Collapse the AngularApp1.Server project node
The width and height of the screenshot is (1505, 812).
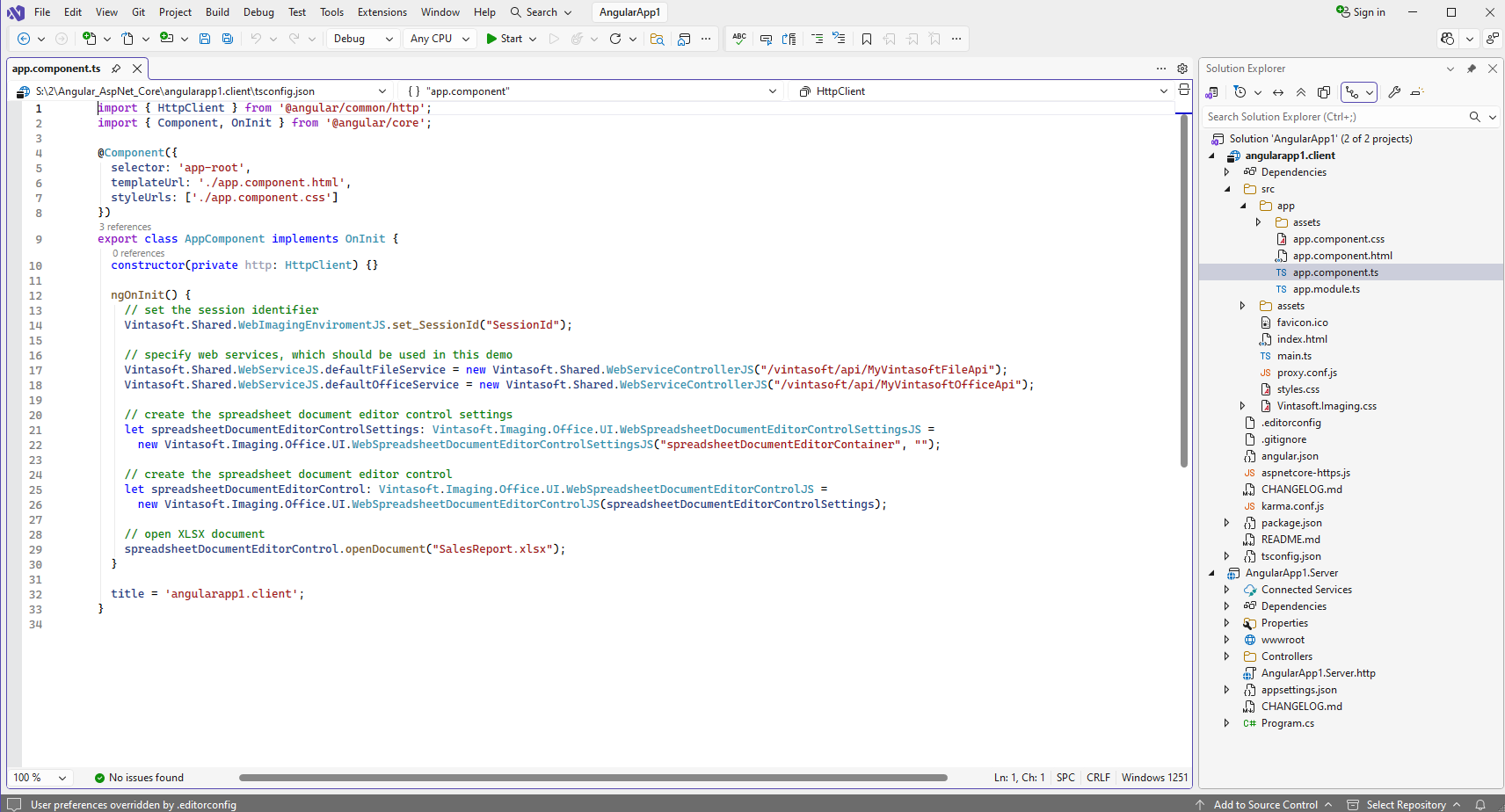pos(1211,573)
